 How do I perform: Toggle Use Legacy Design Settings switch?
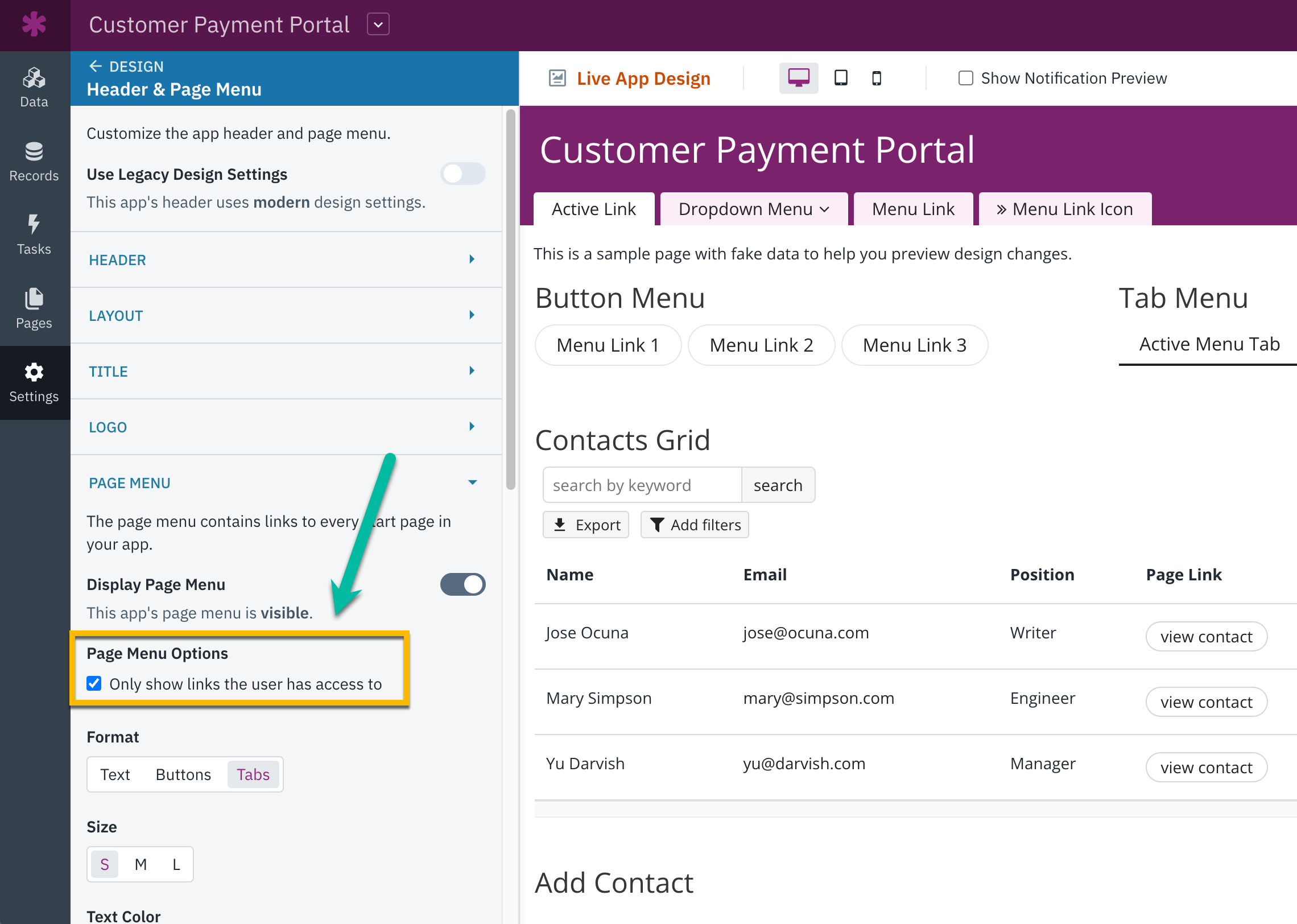point(462,174)
